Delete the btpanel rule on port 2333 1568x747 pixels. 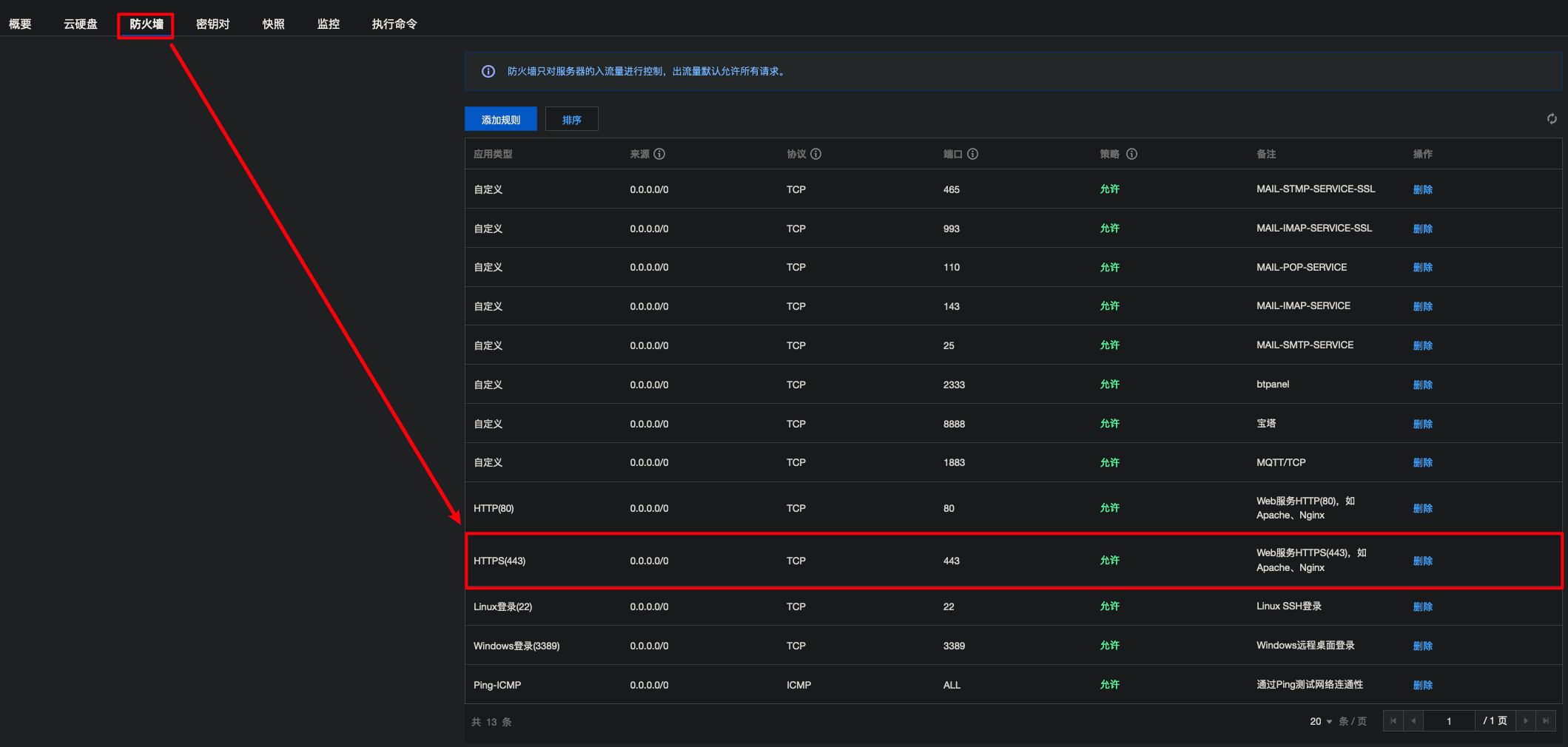pyautogui.click(x=1423, y=385)
